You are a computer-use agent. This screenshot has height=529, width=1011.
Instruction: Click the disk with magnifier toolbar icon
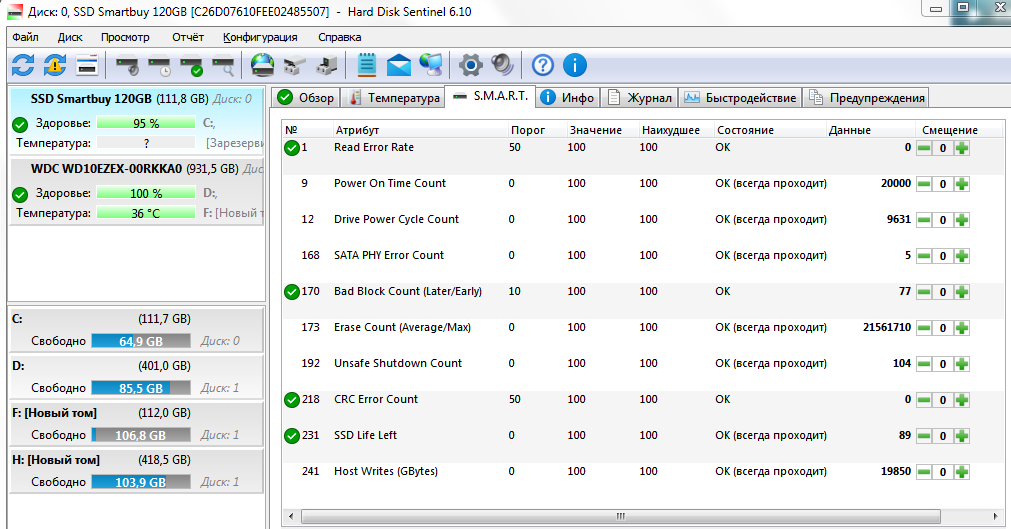tap(223, 66)
